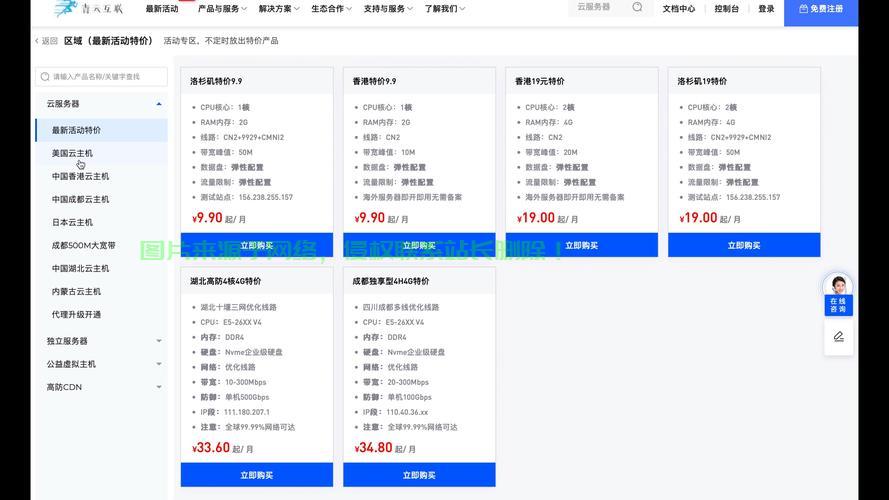Click the back arrow next to 返回
Screen dimensions: 889x500
pos(38,41)
